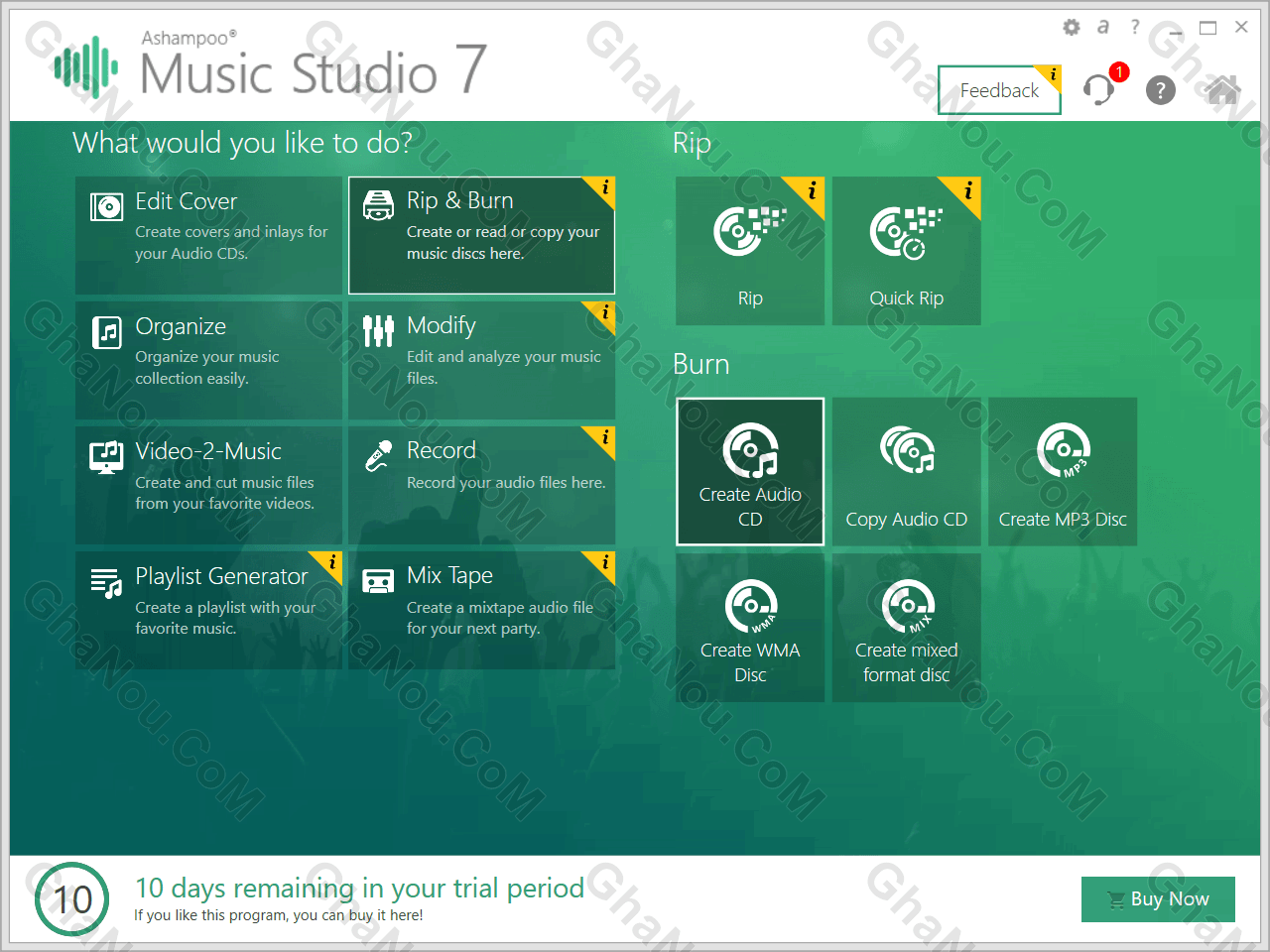The image size is (1270, 952).
Task: Click the Rip & Burn drive icon
Action: tap(378, 205)
